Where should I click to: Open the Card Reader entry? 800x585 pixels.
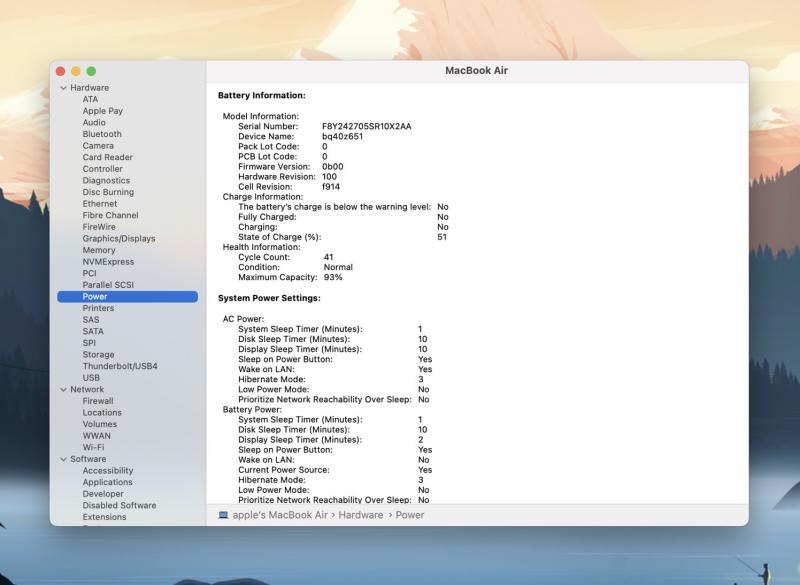click(108, 158)
